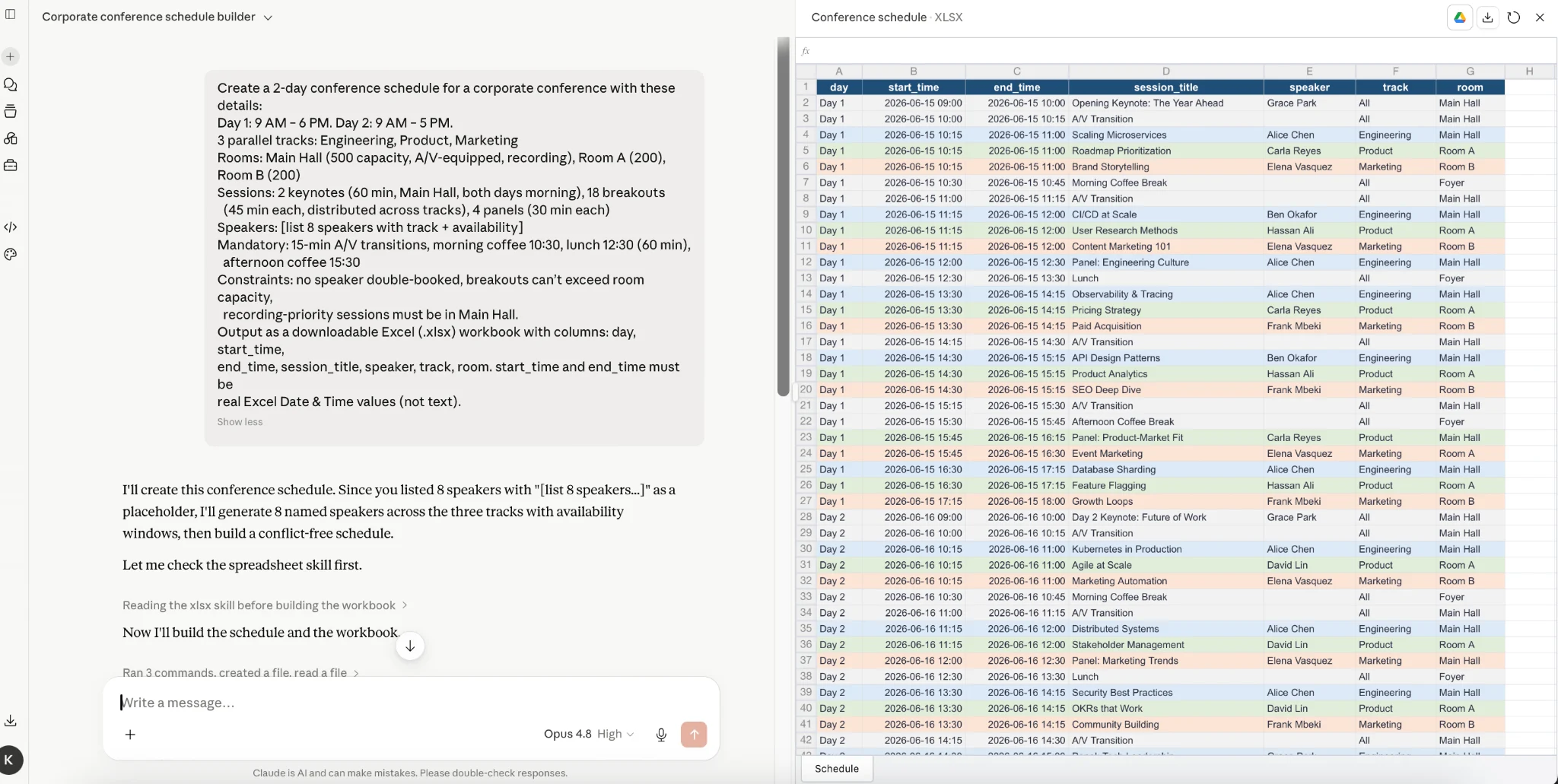1558x784 pixels.
Task: Select 'Feature Flagging' cell
Action: tap(1165, 486)
